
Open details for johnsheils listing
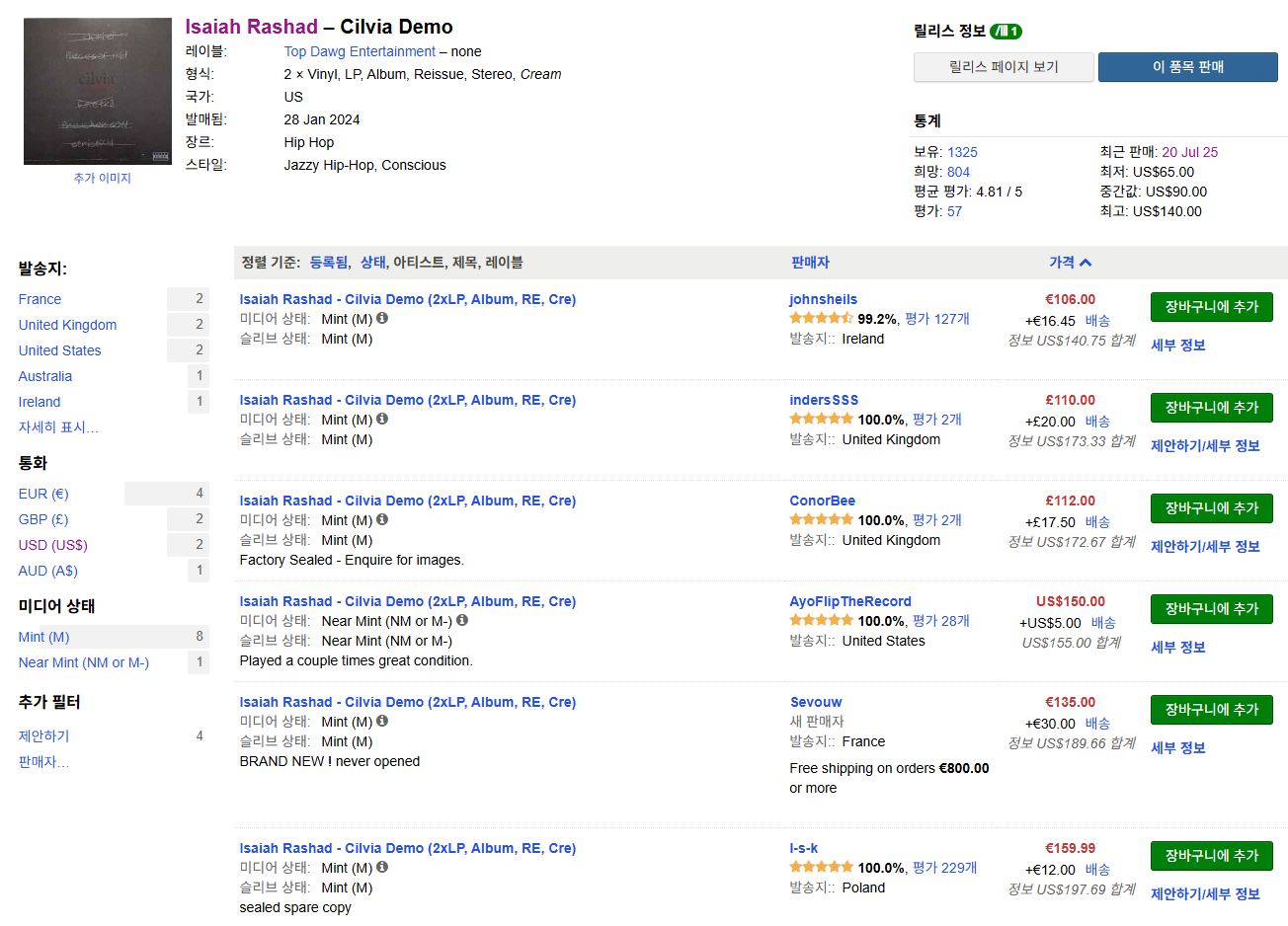coord(1177,346)
